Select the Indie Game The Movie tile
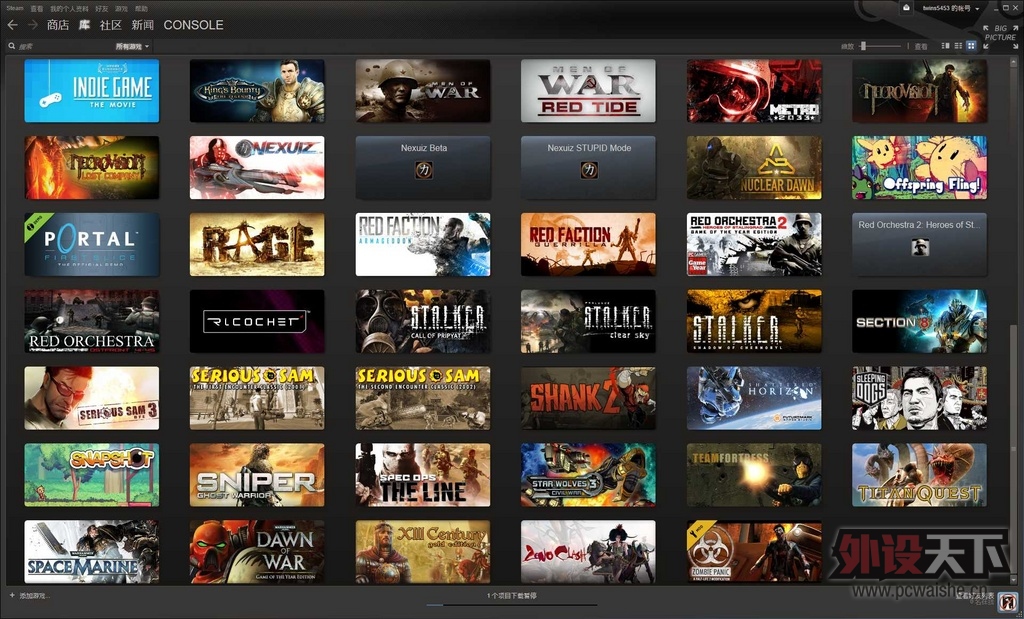Screen dimensions: 1024x619 point(92,91)
